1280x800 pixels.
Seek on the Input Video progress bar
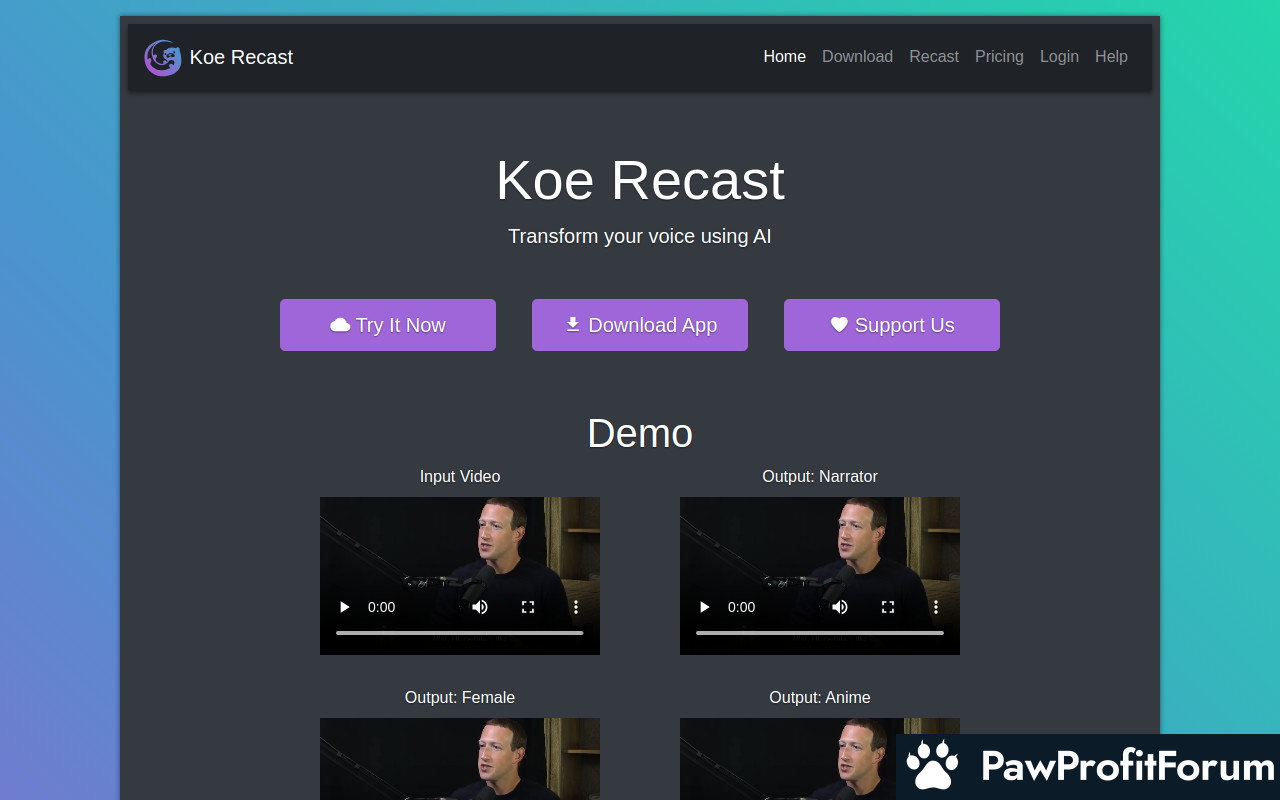click(x=460, y=633)
